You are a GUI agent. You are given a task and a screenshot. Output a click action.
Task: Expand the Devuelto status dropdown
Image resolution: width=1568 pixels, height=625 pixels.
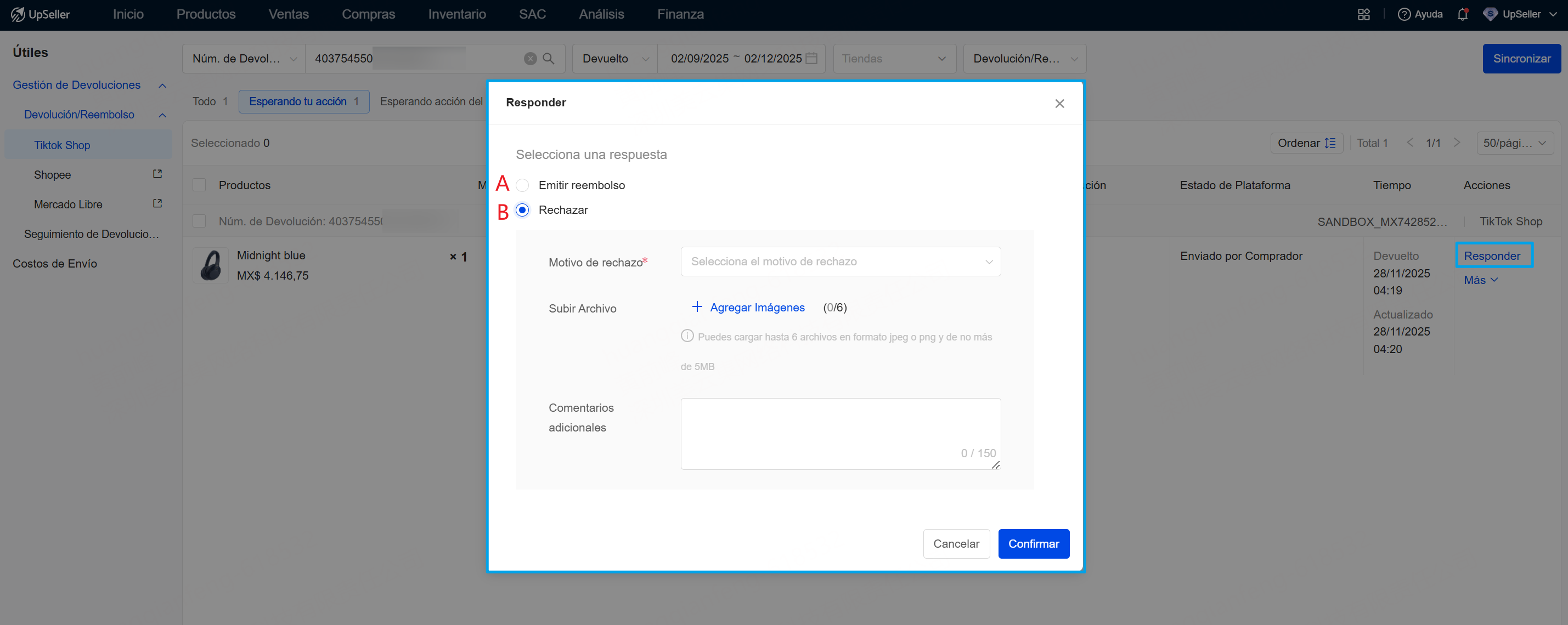click(x=615, y=58)
